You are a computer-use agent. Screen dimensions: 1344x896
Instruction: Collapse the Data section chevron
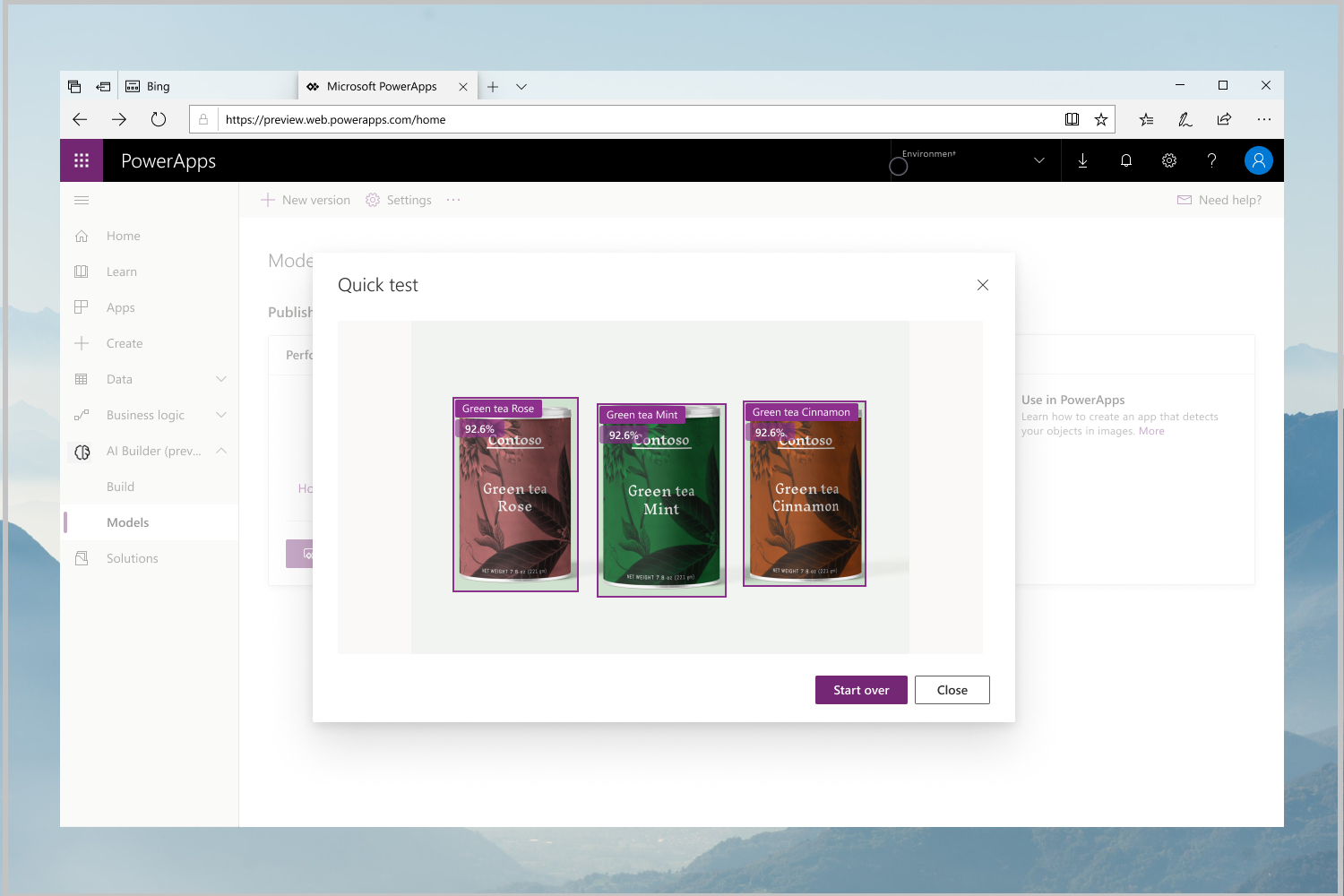221,379
